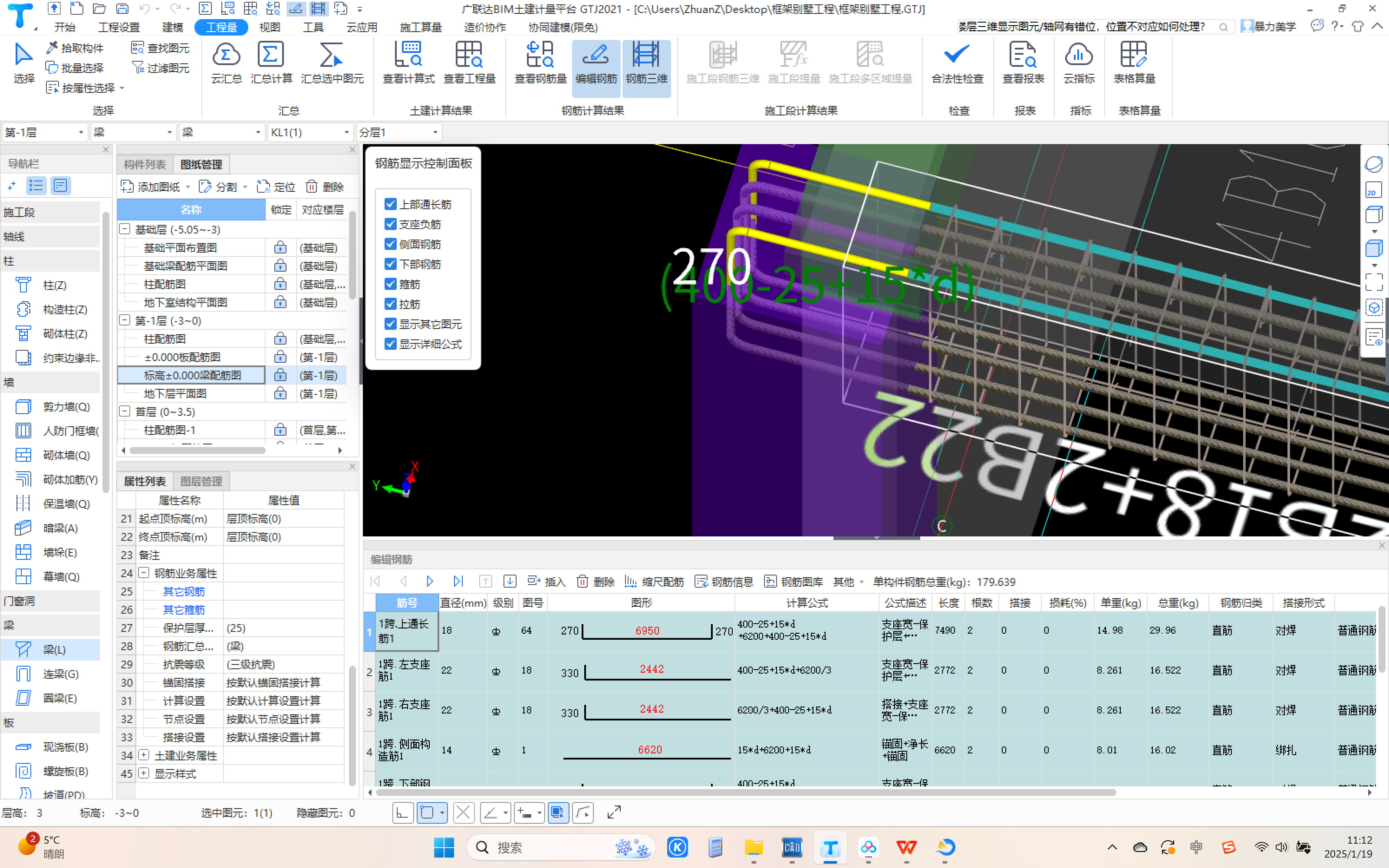Screen dimensions: 1389x868
Task: Click 定位 locate button
Action: (276, 187)
